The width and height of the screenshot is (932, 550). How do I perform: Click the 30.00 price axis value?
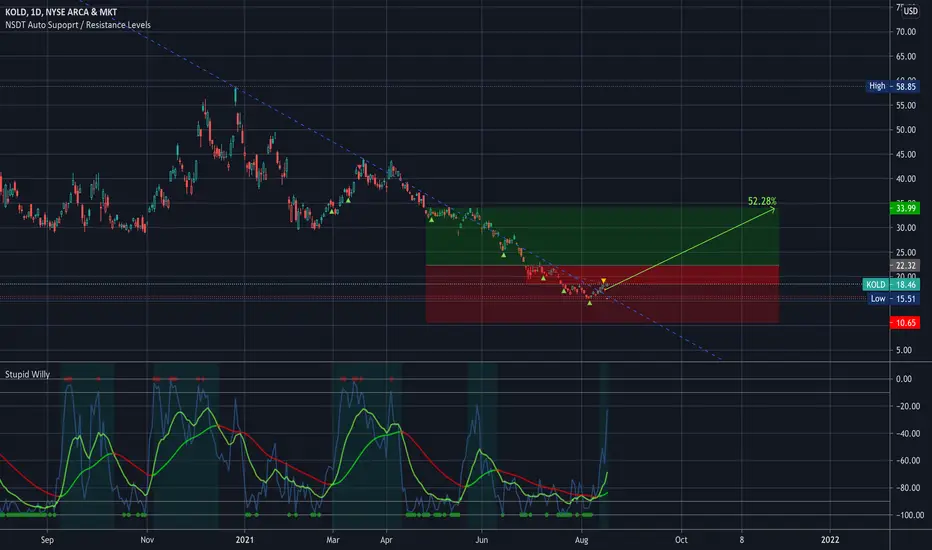(x=906, y=228)
